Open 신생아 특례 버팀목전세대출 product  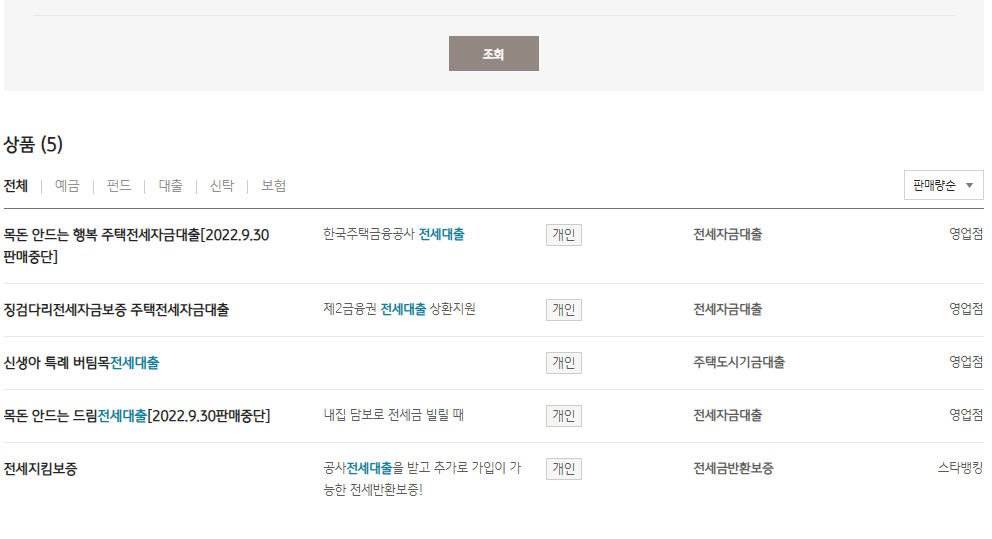pyautogui.click(x=81, y=363)
